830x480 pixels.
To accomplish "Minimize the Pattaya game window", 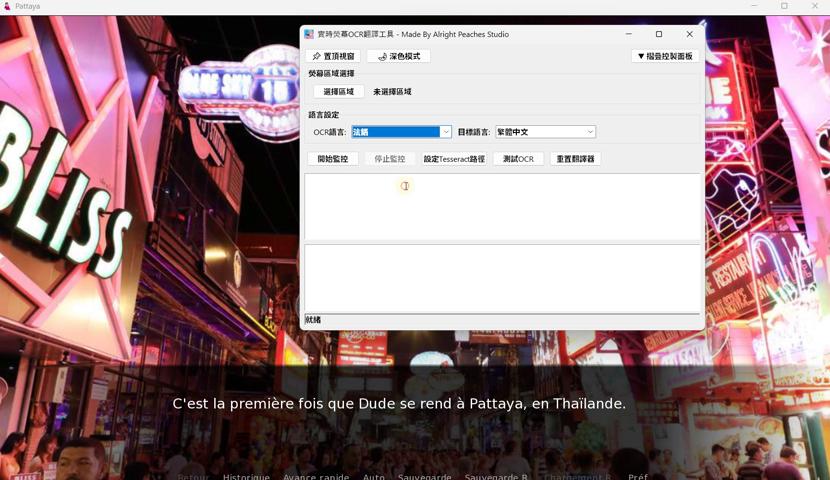I will [x=754, y=6].
